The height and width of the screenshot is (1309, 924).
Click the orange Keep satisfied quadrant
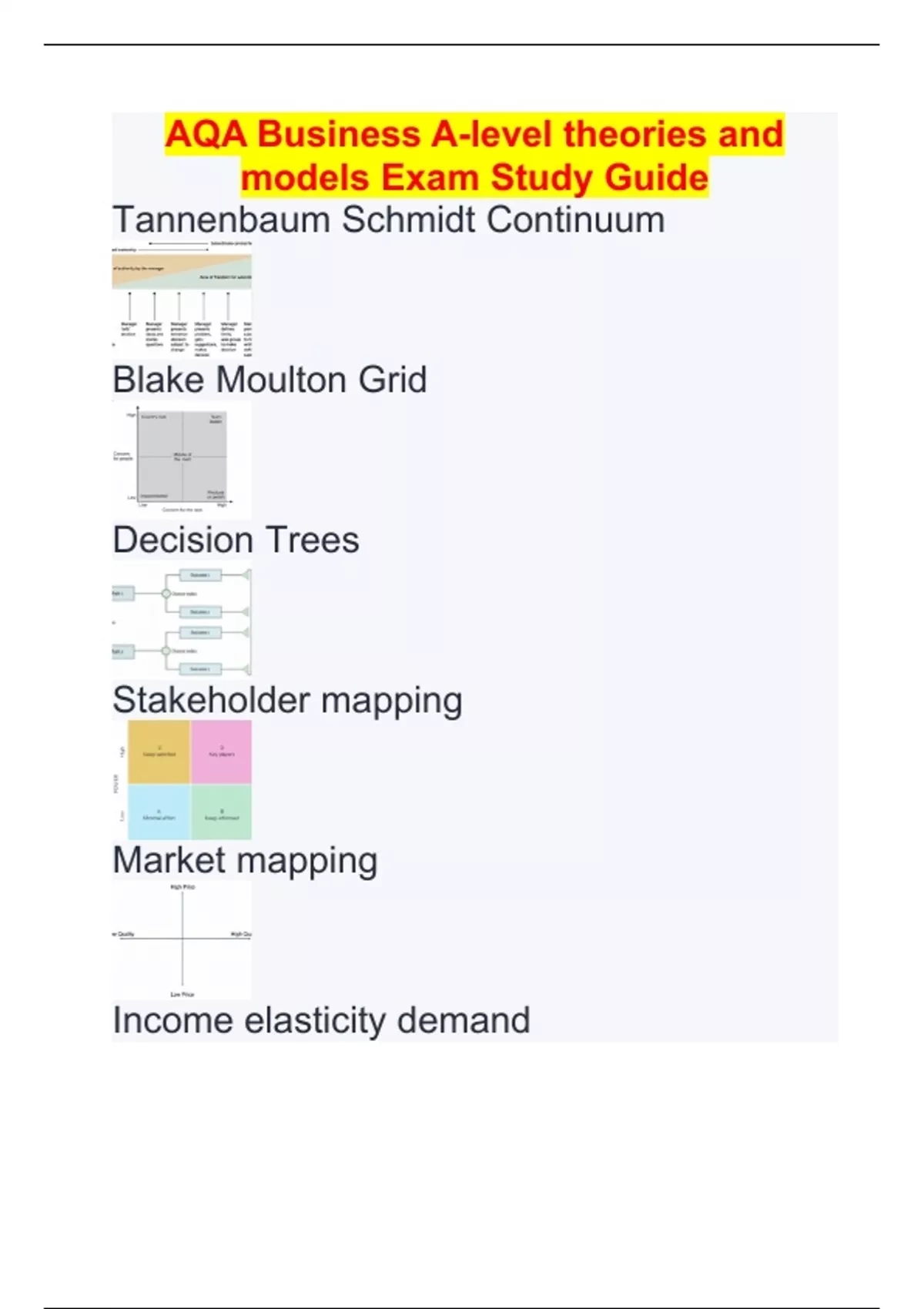click(x=159, y=752)
